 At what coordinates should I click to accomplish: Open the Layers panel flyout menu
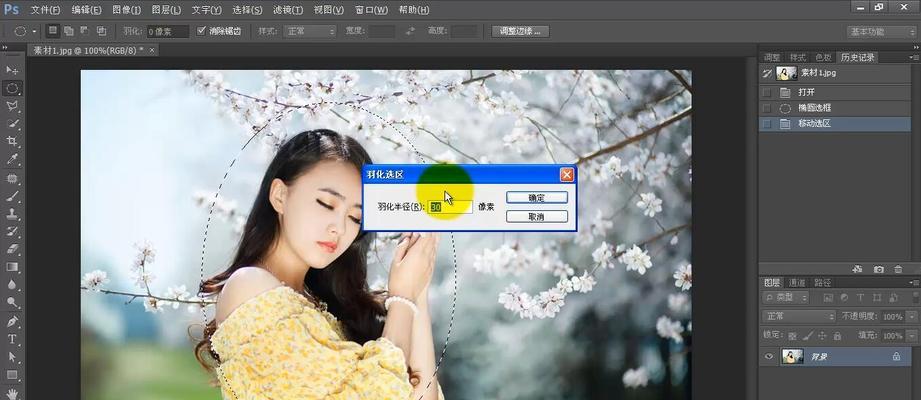click(x=915, y=283)
